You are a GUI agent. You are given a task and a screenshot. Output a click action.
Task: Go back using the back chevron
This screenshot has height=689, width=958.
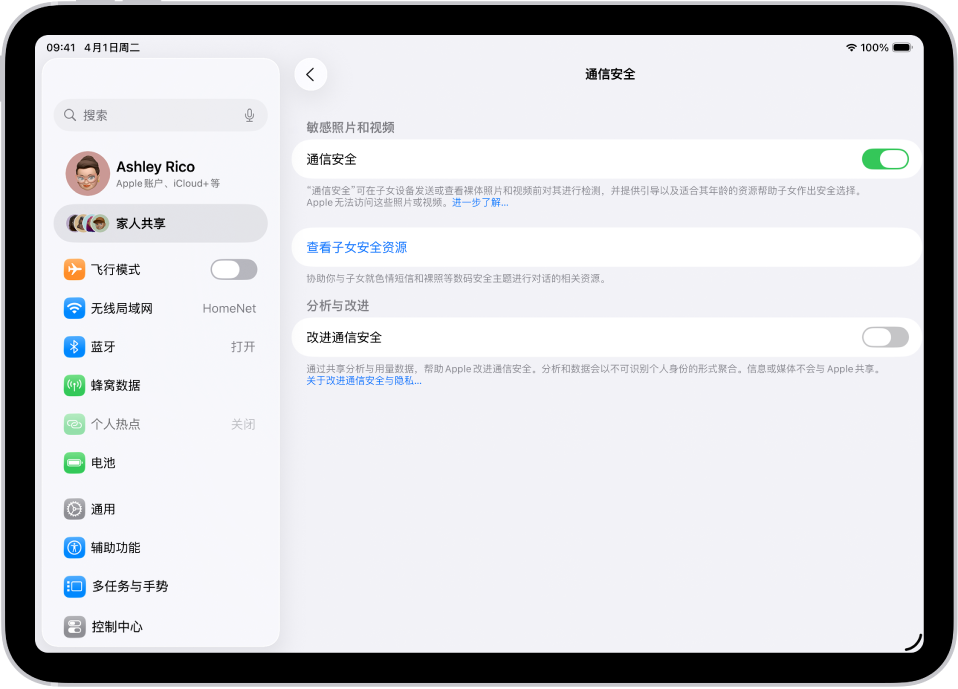310,74
